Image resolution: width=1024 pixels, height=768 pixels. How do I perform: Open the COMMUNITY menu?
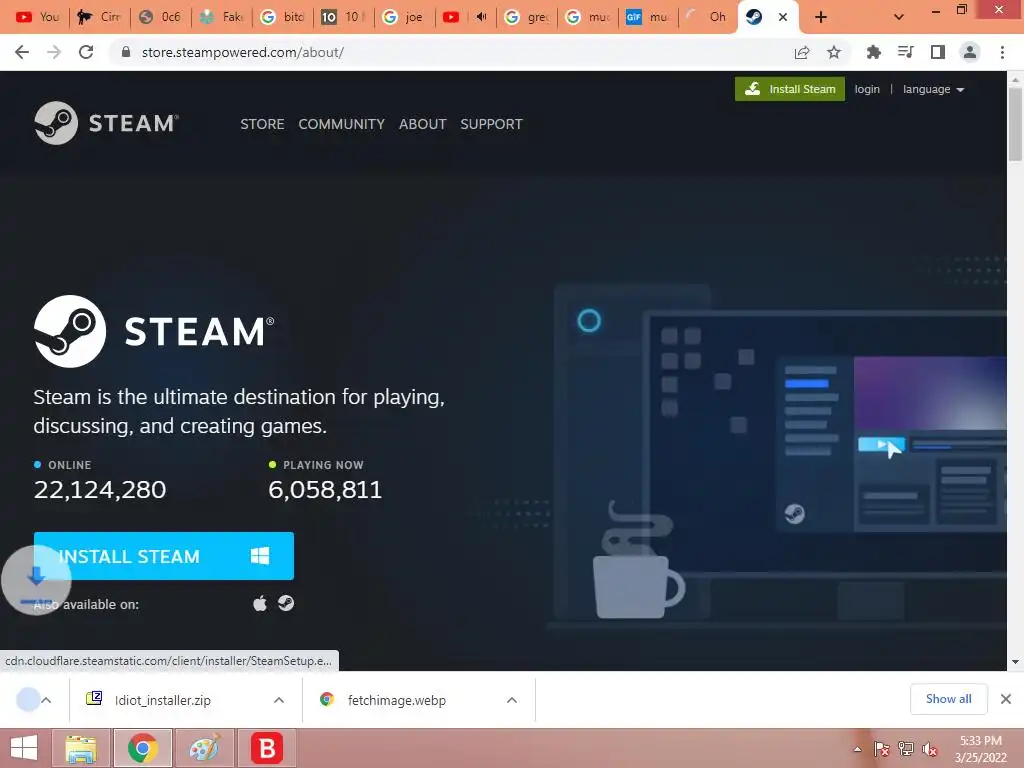click(342, 124)
